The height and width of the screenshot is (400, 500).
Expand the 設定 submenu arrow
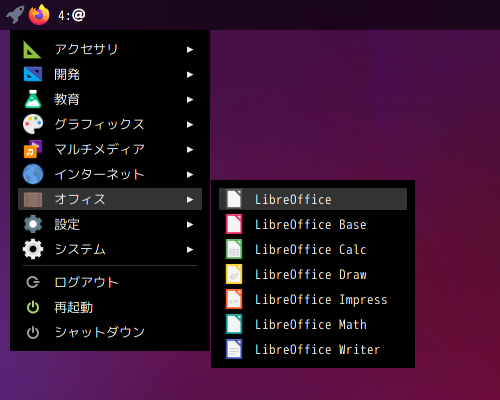[x=190, y=225]
